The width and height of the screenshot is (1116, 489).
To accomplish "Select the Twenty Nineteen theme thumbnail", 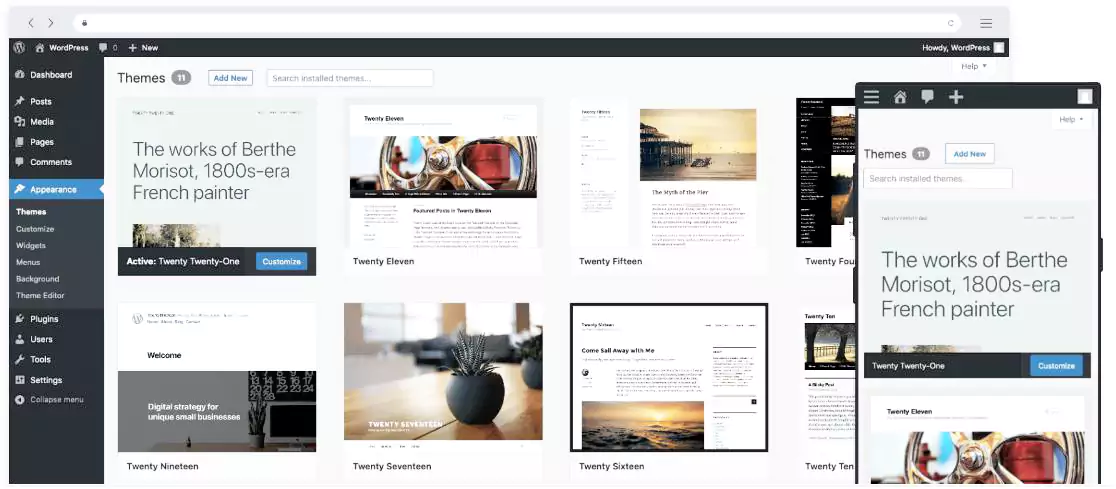I will pos(217,377).
